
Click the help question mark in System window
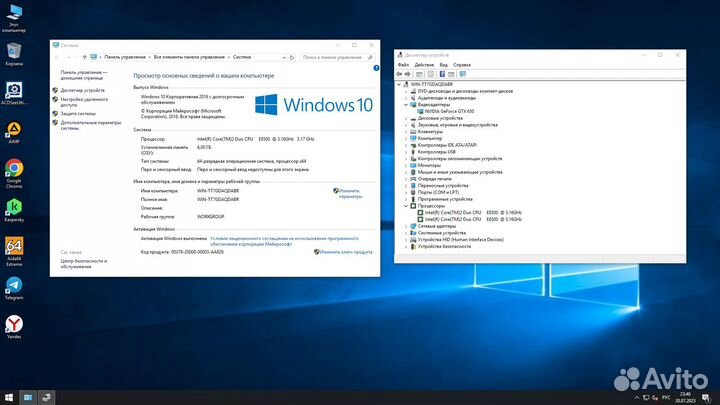[376, 66]
